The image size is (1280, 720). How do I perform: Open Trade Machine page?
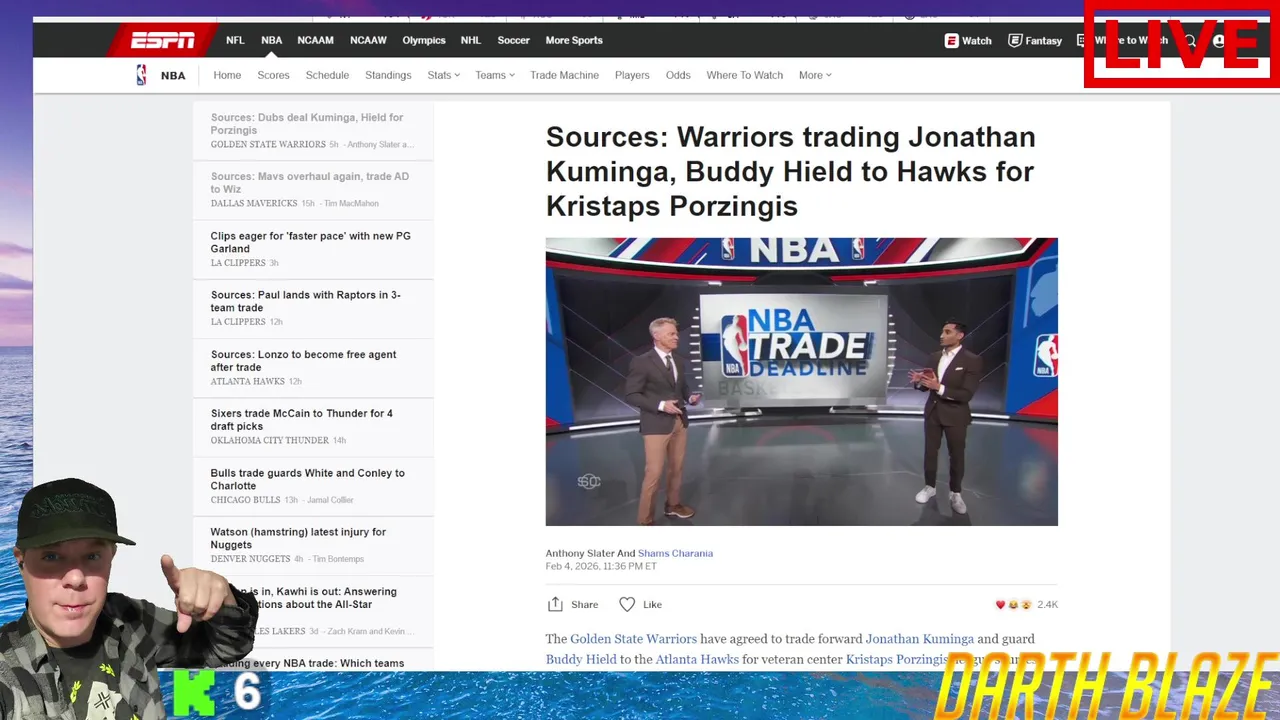point(564,75)
